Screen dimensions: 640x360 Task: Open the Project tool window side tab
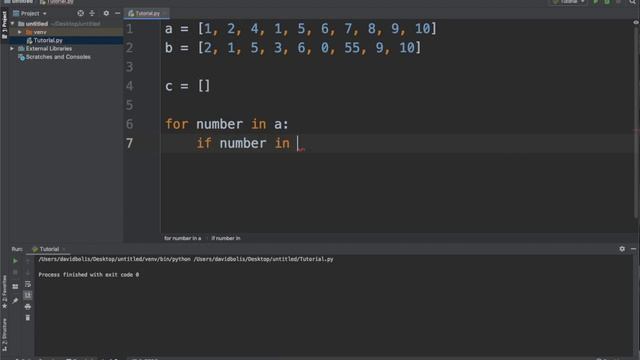click(4, 24)
